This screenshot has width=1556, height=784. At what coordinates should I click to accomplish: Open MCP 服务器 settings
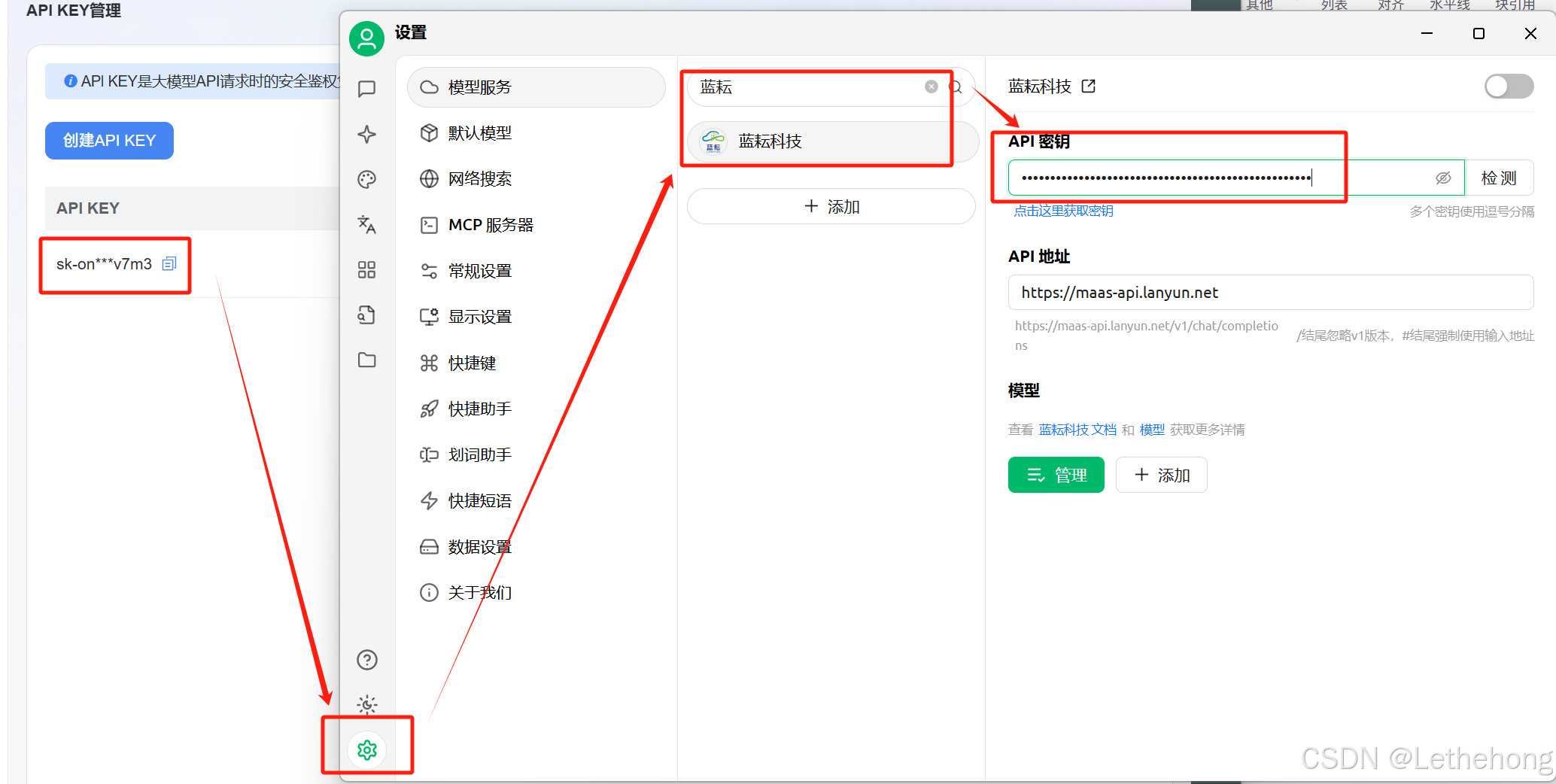tap(536, 225)
